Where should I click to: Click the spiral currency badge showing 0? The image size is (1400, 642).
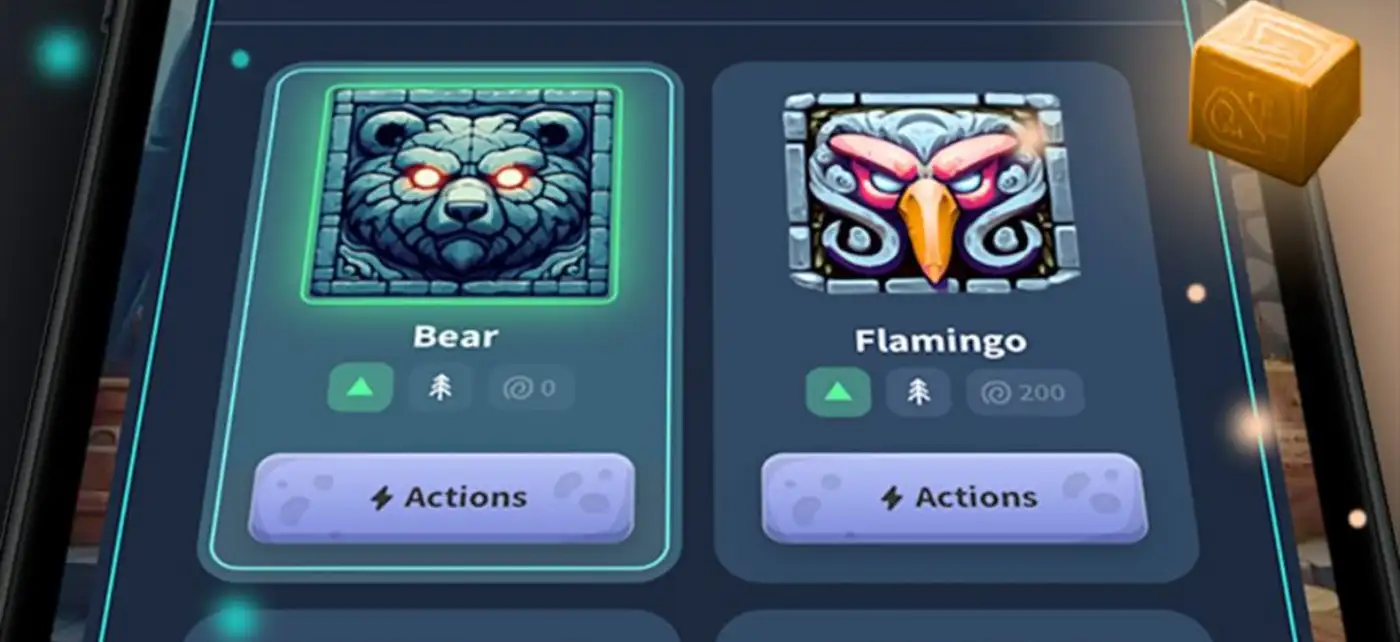point(531,389)
